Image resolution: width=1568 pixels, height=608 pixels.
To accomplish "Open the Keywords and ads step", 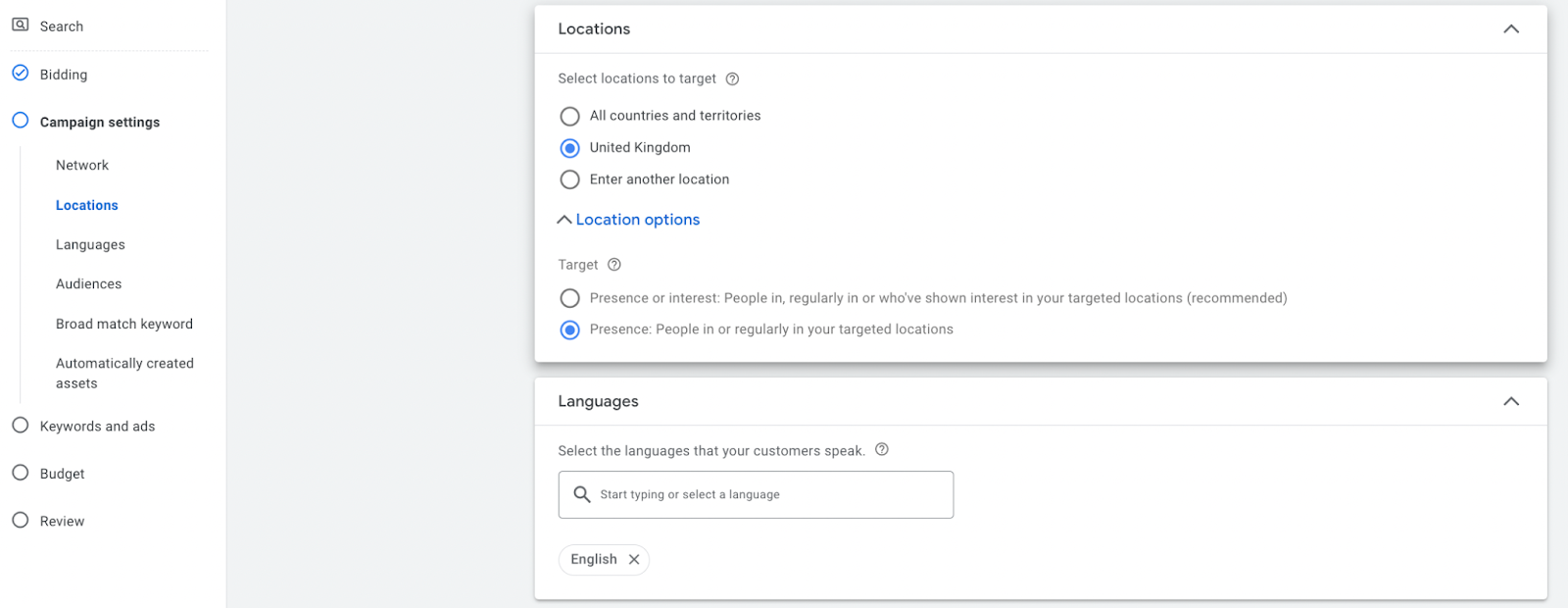I will [97, 427].
